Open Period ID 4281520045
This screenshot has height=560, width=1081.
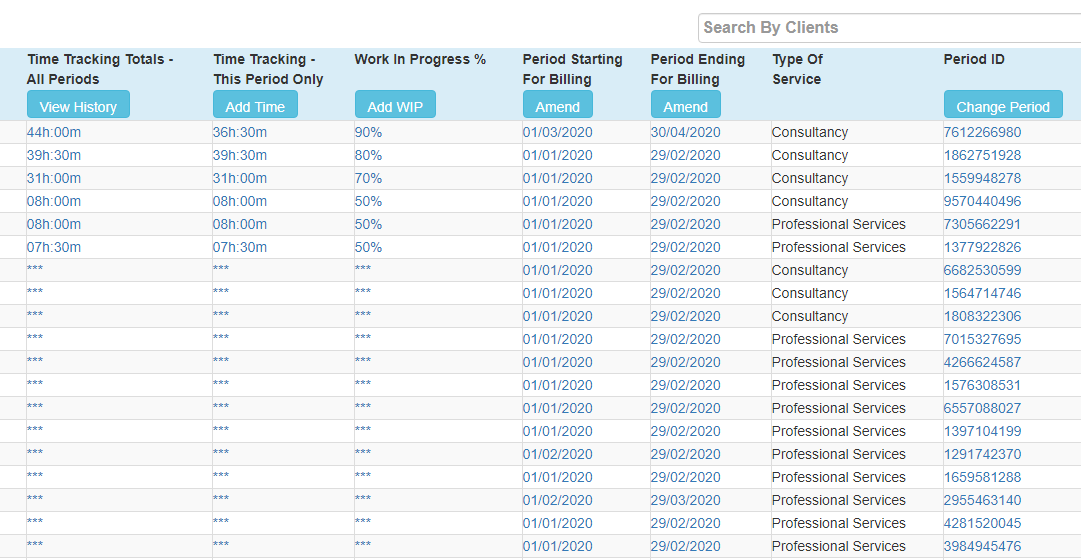(x=982, y=523)
